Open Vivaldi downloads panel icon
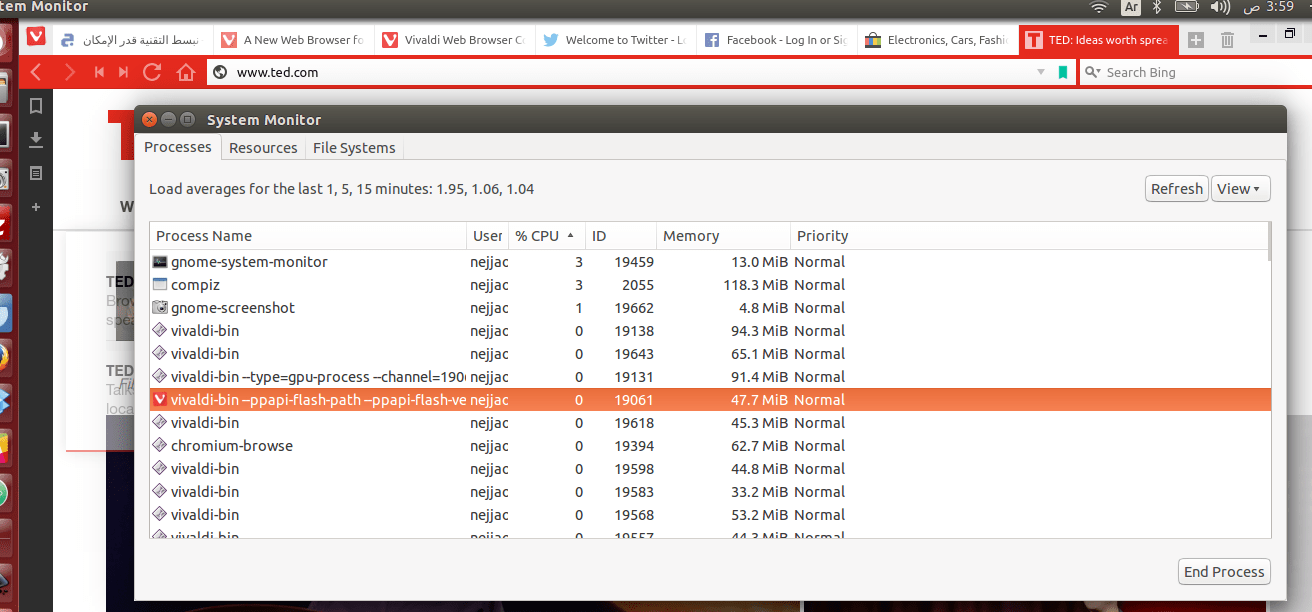 [x=36, y=139]
